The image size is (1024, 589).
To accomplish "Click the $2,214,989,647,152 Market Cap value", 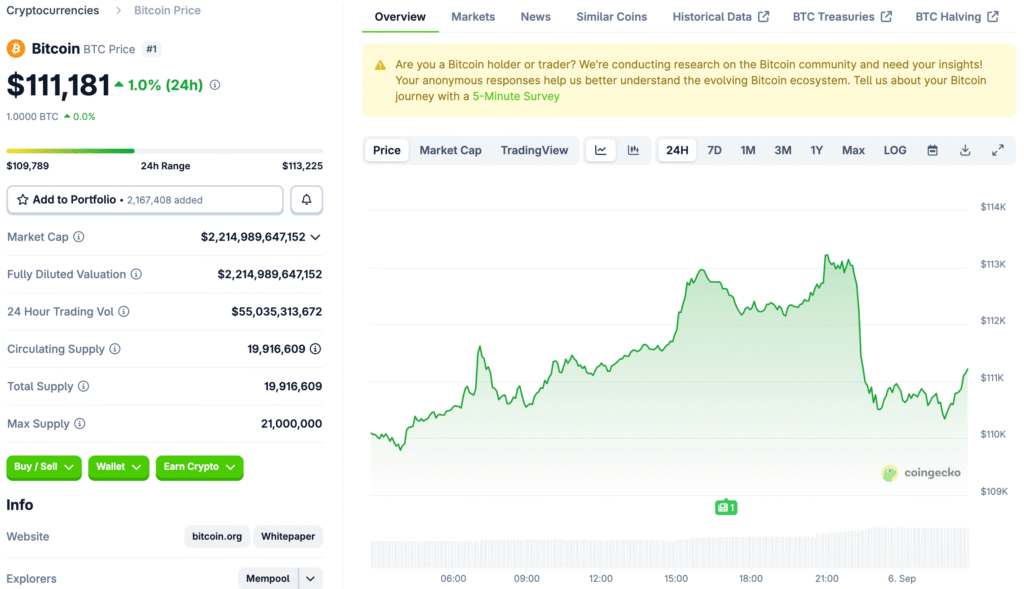I will (x=253, y=237).
